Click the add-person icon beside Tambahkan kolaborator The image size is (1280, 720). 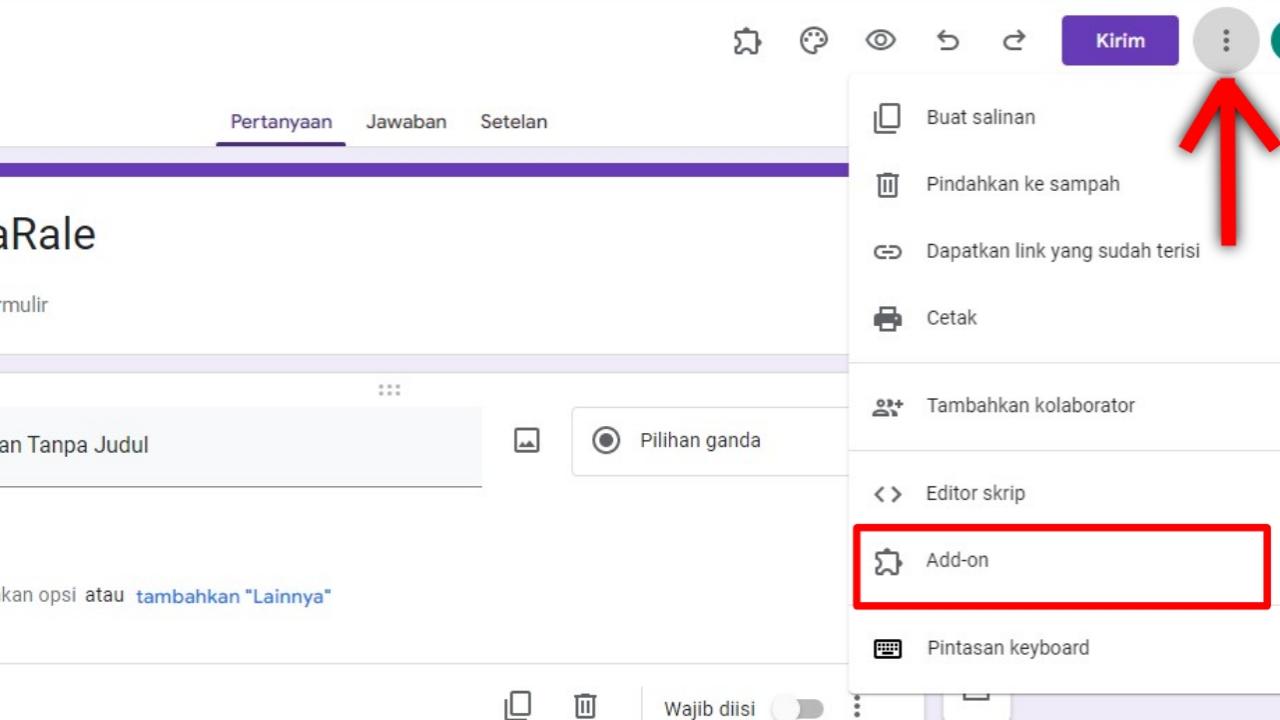click(887, 406)
